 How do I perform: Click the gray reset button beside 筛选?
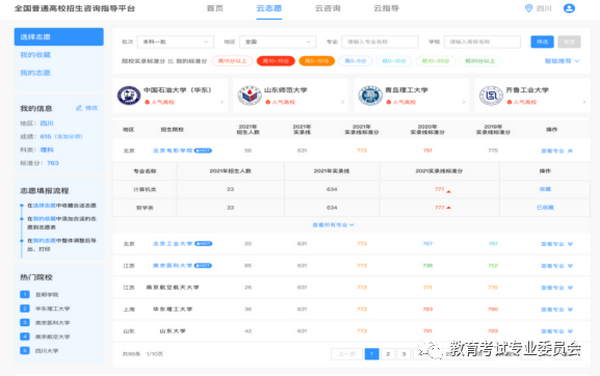coord(569,42)
